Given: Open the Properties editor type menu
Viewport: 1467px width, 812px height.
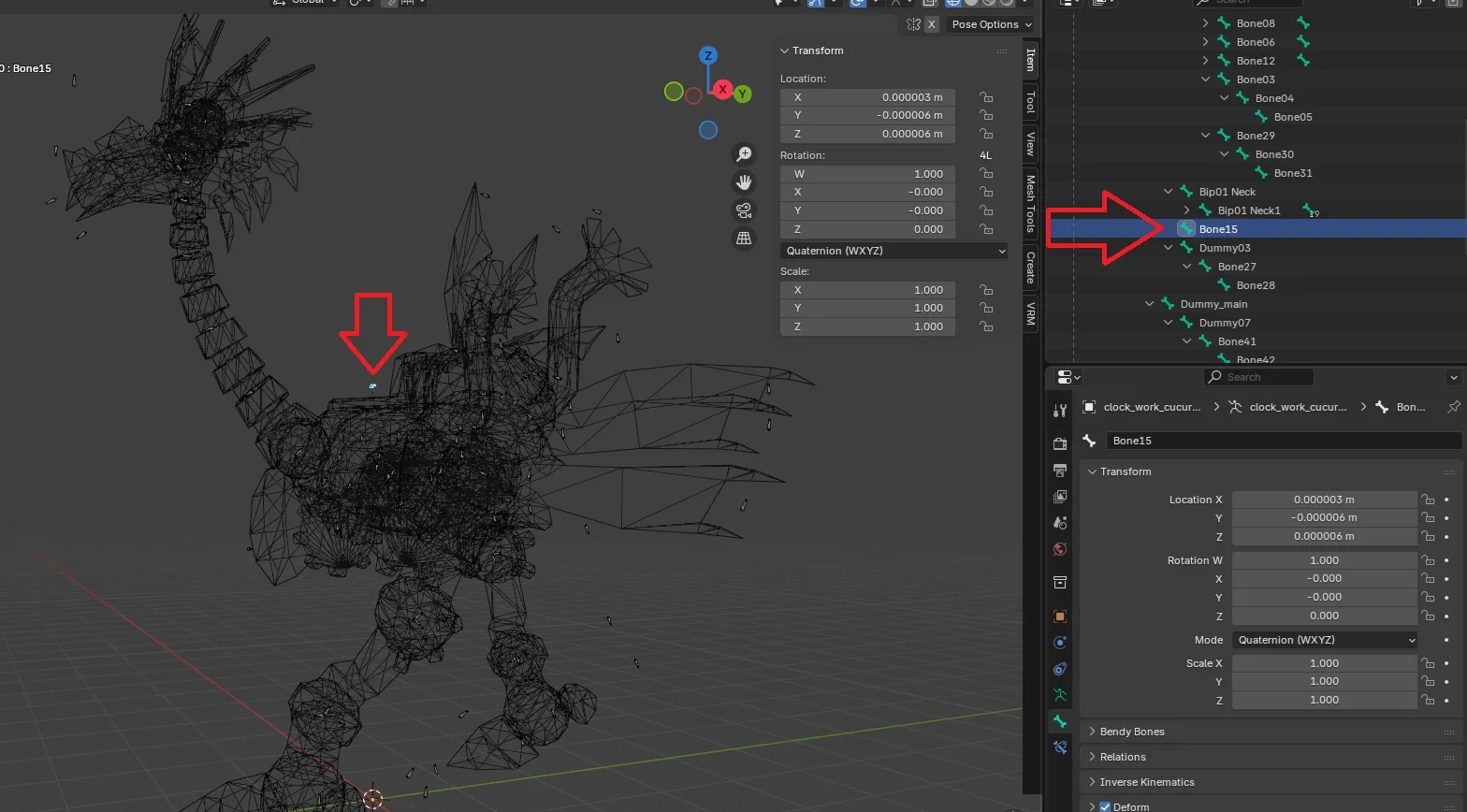Looking at the screenshot, I should point(1068,377).
